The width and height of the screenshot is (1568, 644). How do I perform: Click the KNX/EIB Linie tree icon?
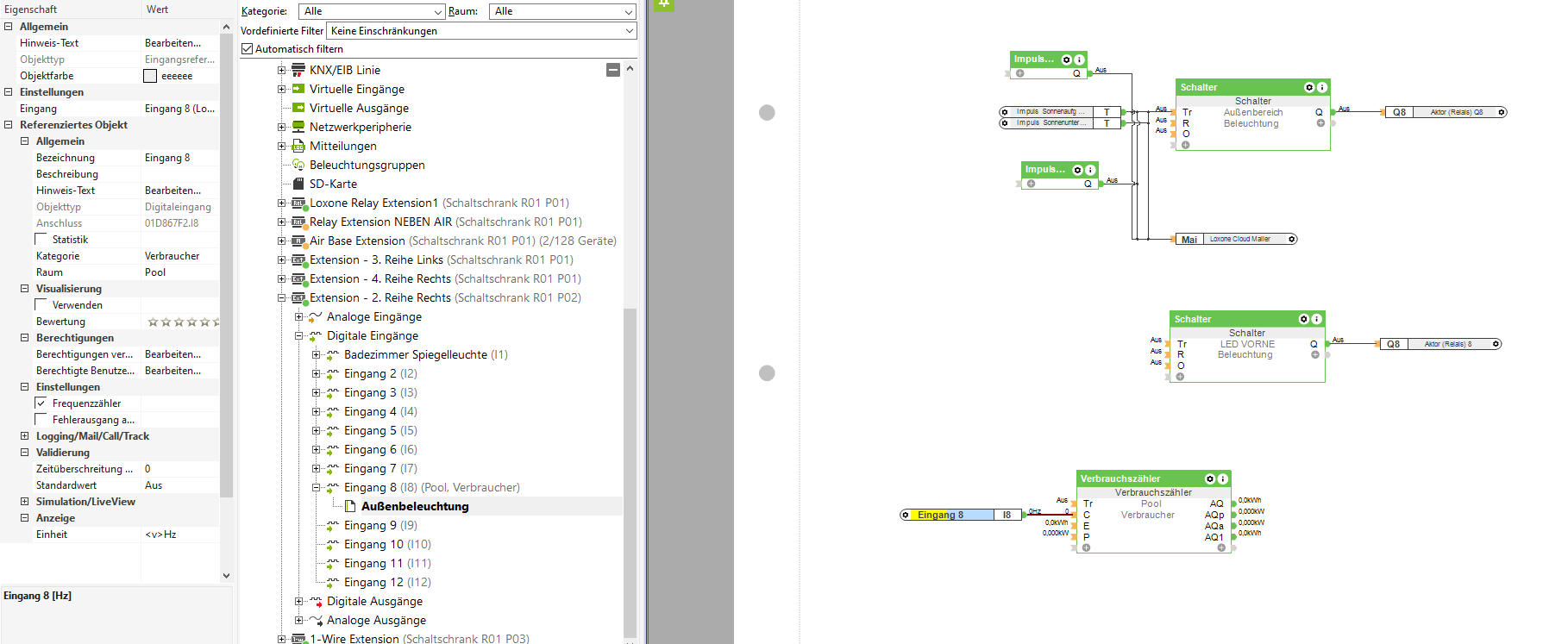pos(298,70)
